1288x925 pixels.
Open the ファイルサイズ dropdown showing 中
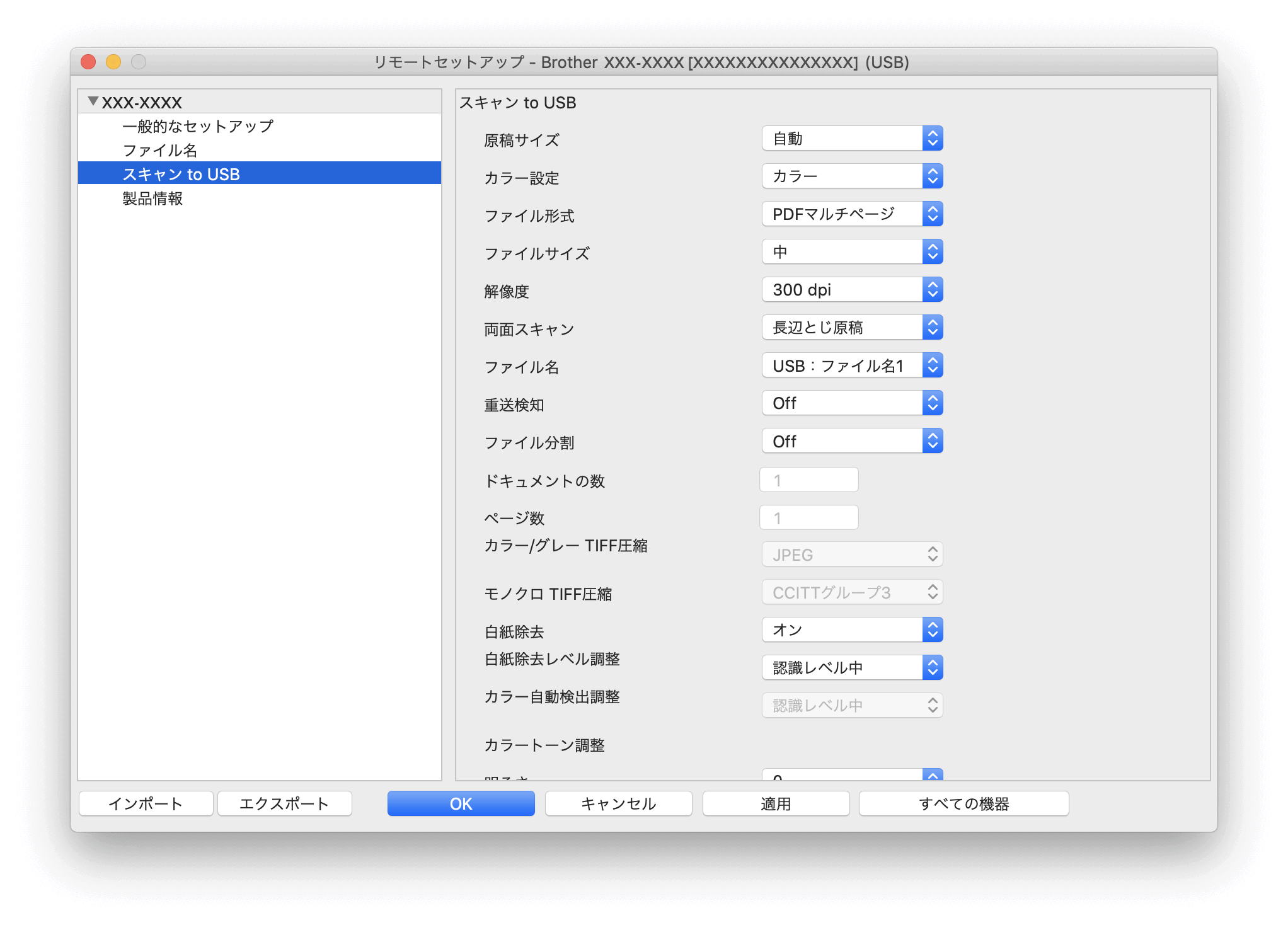[x=852, y=251]
